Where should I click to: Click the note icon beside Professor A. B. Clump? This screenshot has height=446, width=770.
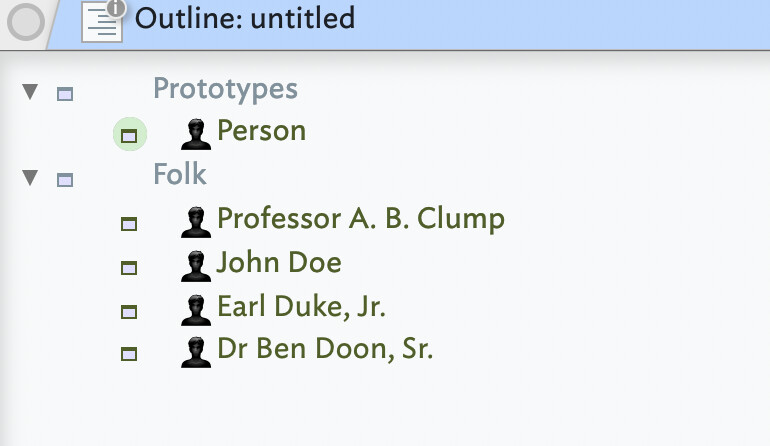[x=129, y=224]
